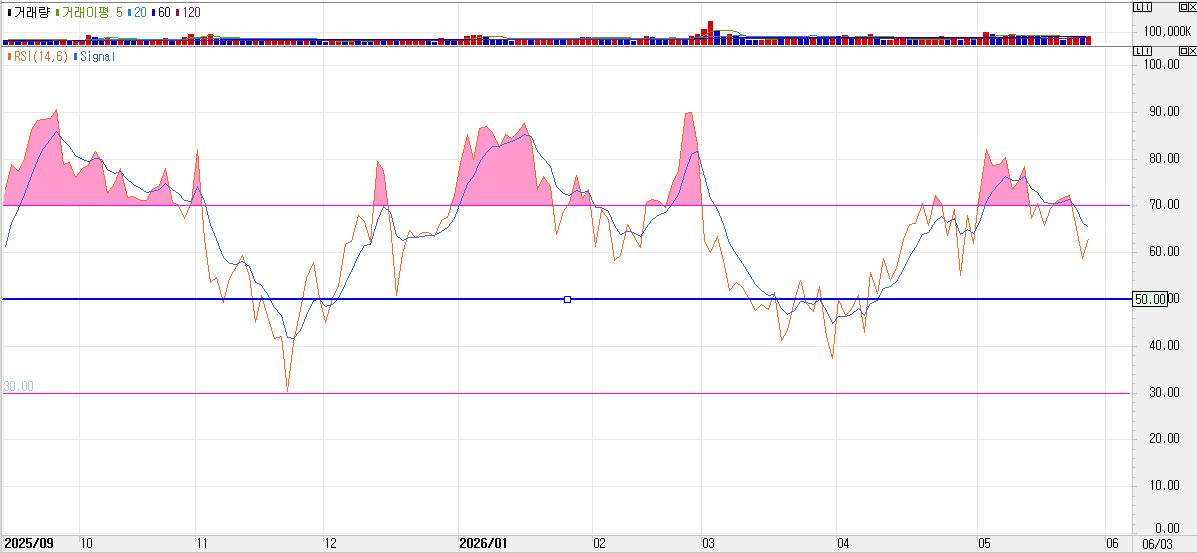This screenshot has height=553, width=1197.
Task: Click the 0.00 RSI axis label
Action: point(1165,529)
